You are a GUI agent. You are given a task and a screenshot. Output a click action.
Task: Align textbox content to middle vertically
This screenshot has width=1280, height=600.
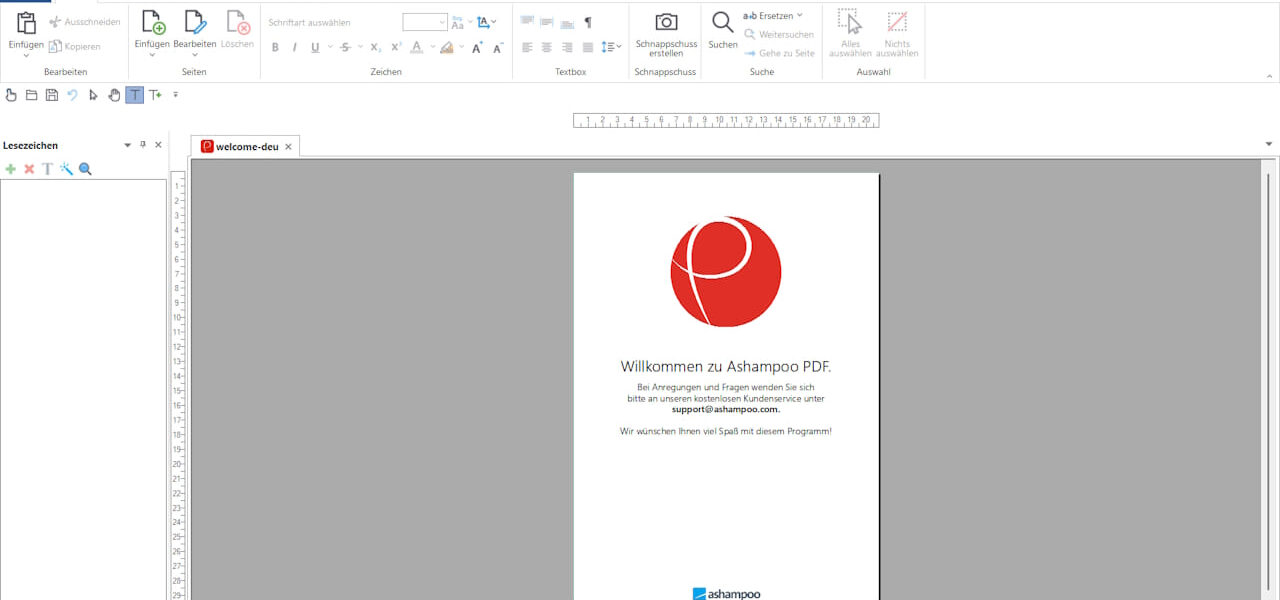point(547,22)
